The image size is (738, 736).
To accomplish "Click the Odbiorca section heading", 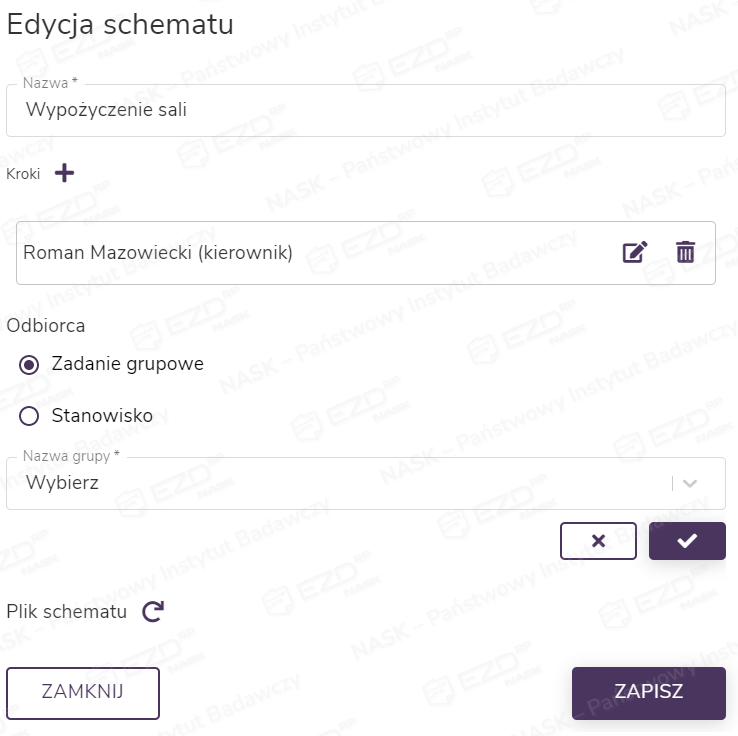I will click(x=45, y=325).
